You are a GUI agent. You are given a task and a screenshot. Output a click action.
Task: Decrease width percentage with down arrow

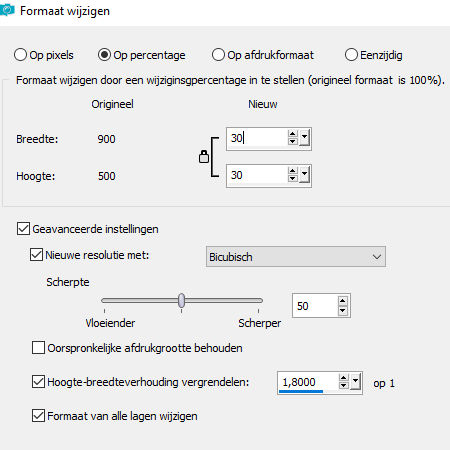[x=293, y=141]
